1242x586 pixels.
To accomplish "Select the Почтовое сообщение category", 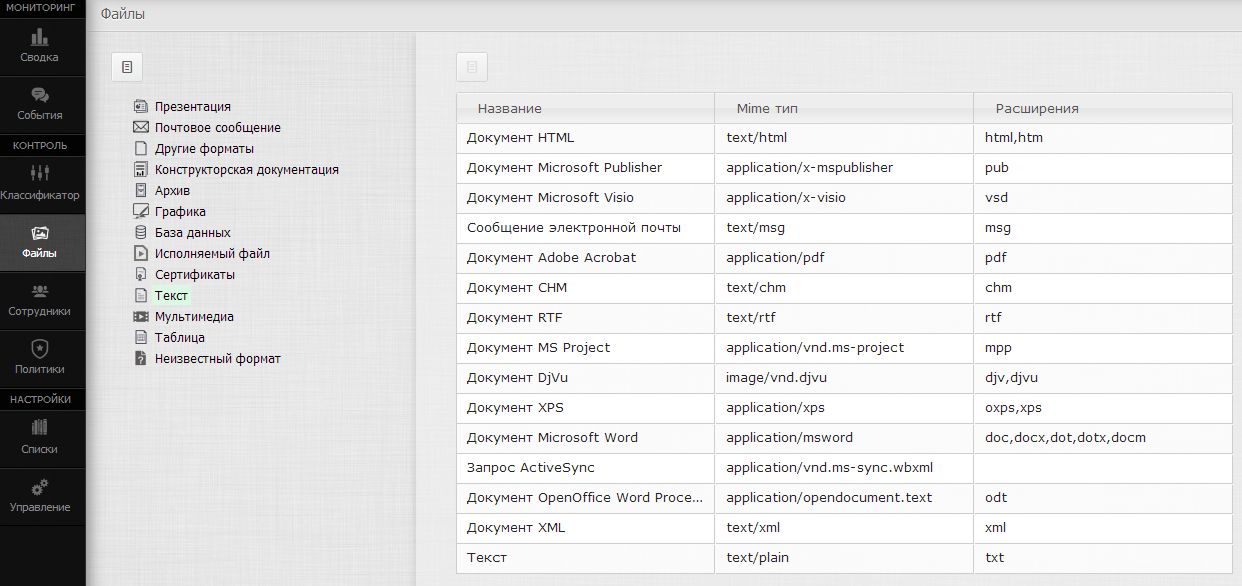I will coord(217,128).
